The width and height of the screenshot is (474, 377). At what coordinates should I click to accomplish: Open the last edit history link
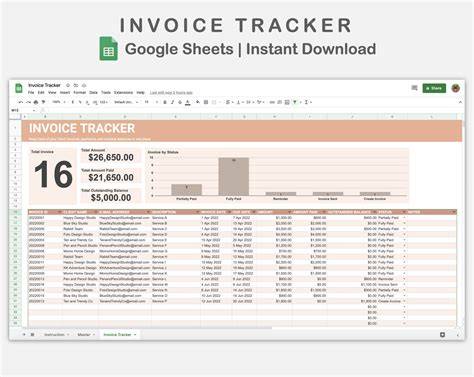point(171,93)
